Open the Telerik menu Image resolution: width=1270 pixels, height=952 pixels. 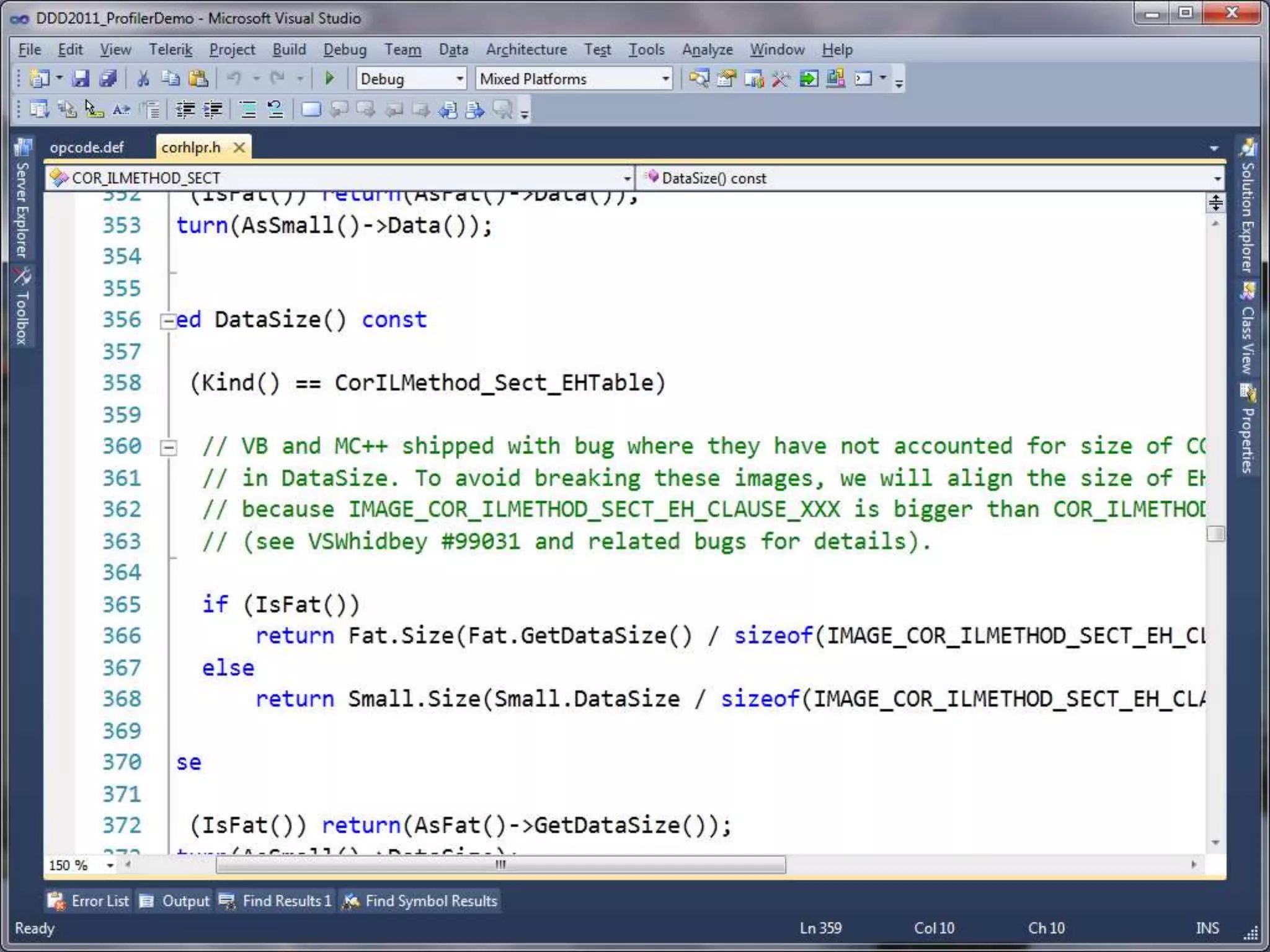coord(171,50)
